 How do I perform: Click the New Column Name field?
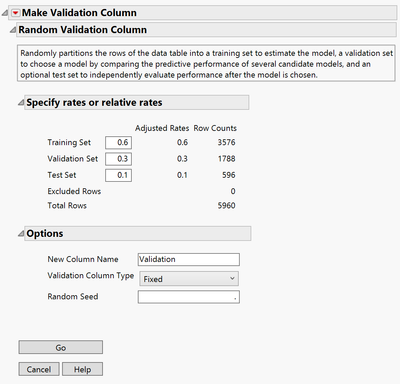[189, 259]
